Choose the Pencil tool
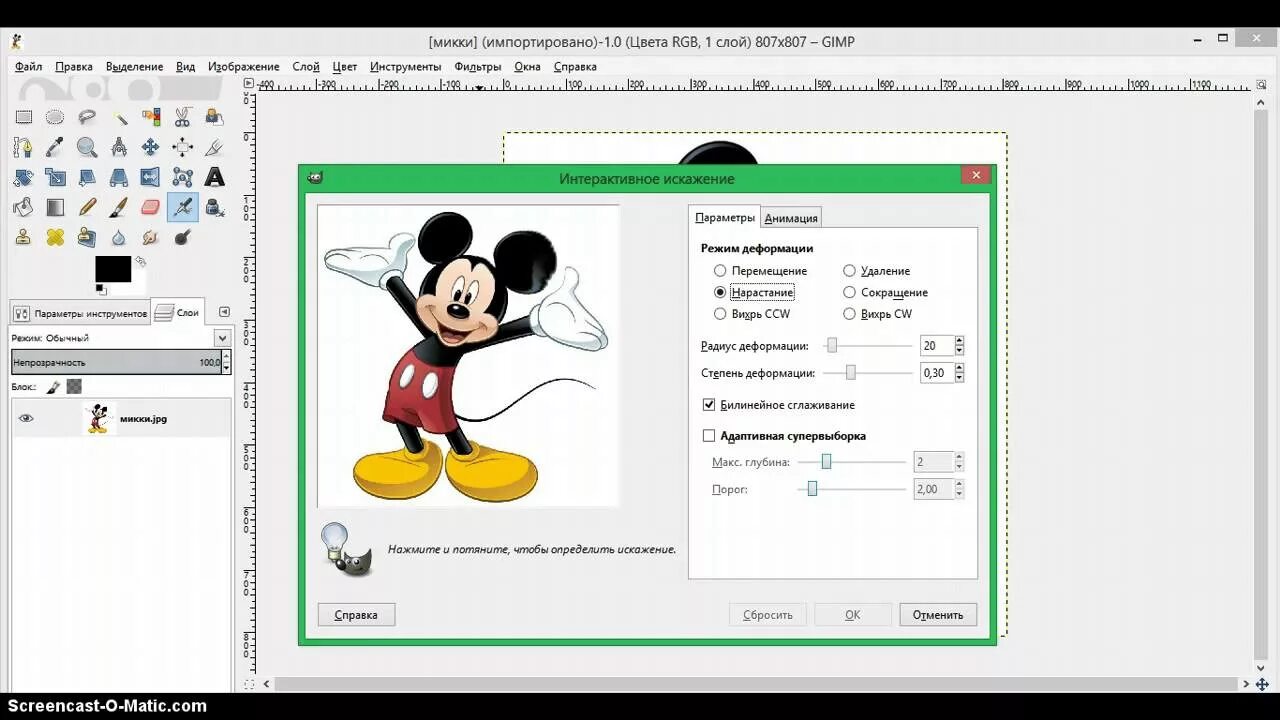Viewport: 1280px width, 720px height. click(x=87, y=208)
